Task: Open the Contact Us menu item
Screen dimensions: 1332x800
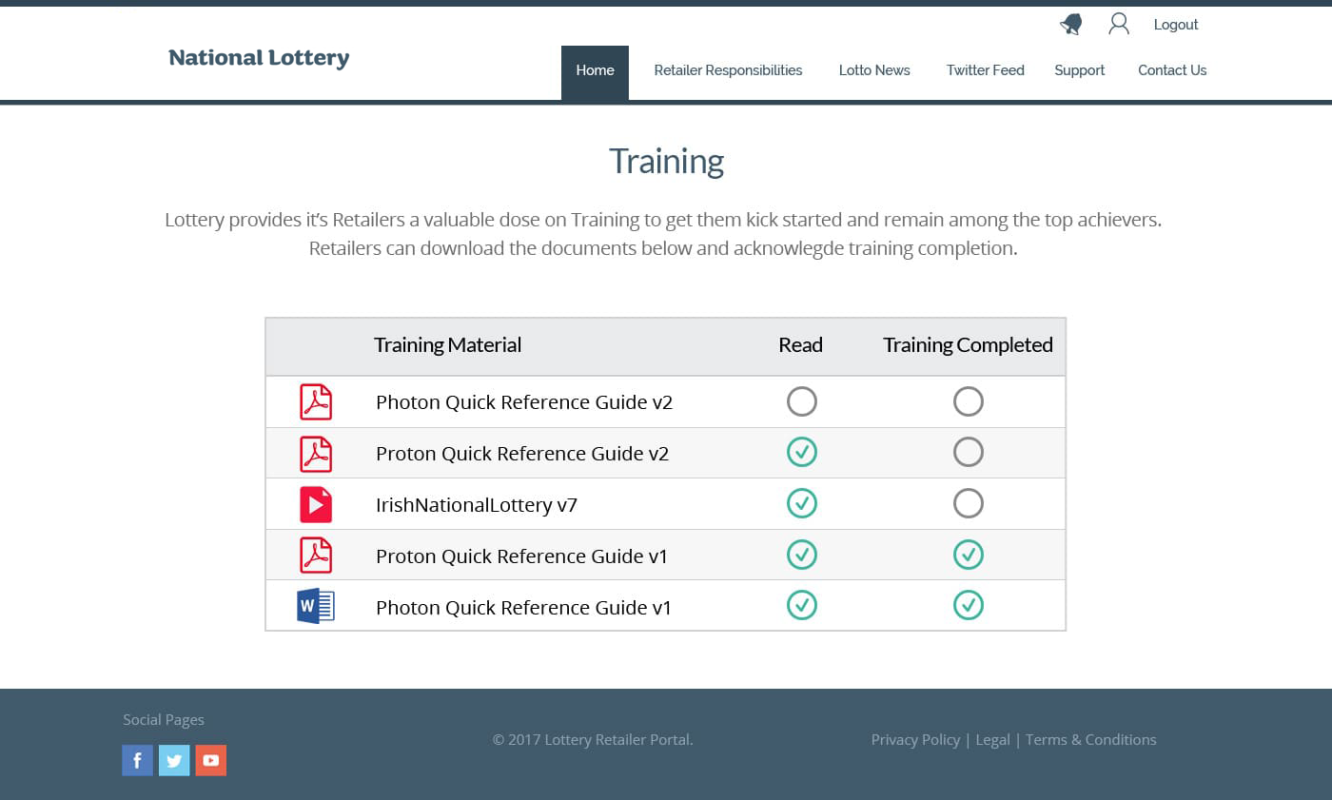Action: (x=1172, y=71)
